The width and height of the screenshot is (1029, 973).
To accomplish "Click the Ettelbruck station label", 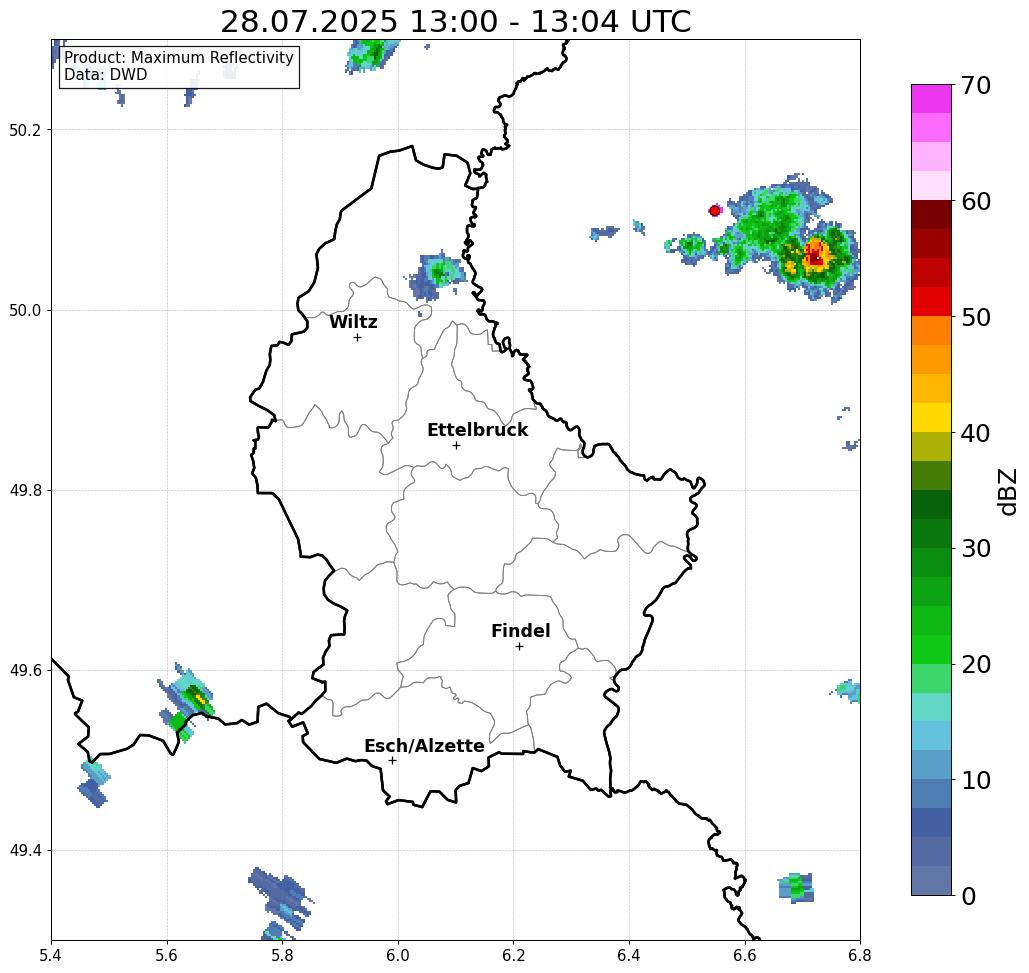I will coord(477,430).
